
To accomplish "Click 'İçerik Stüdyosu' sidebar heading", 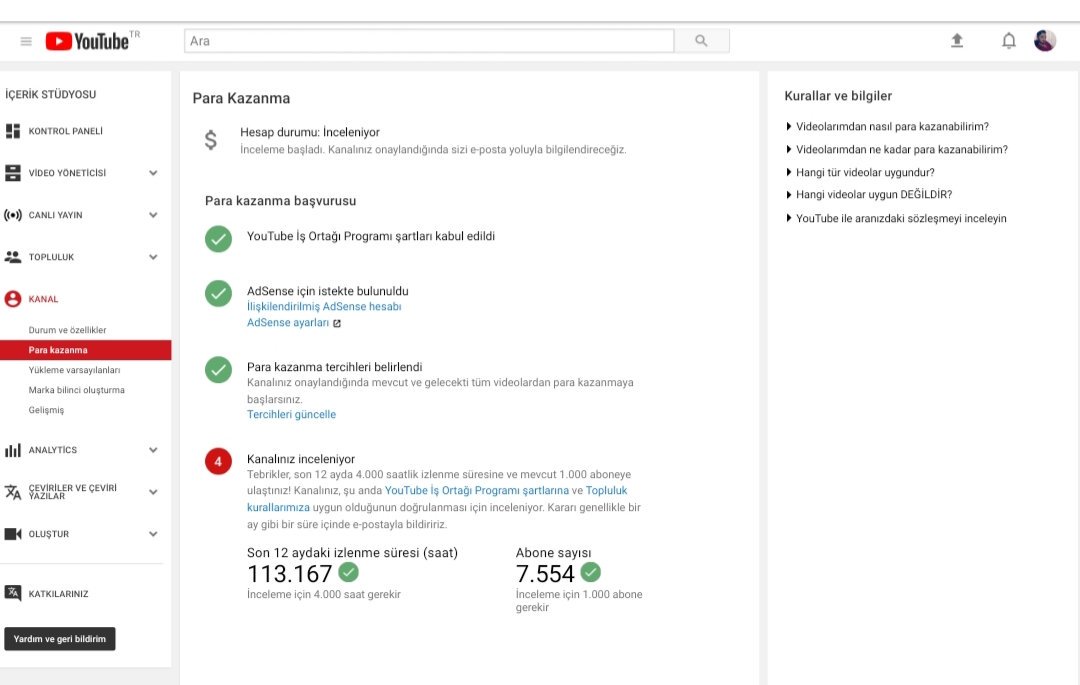I will [50, 94].
